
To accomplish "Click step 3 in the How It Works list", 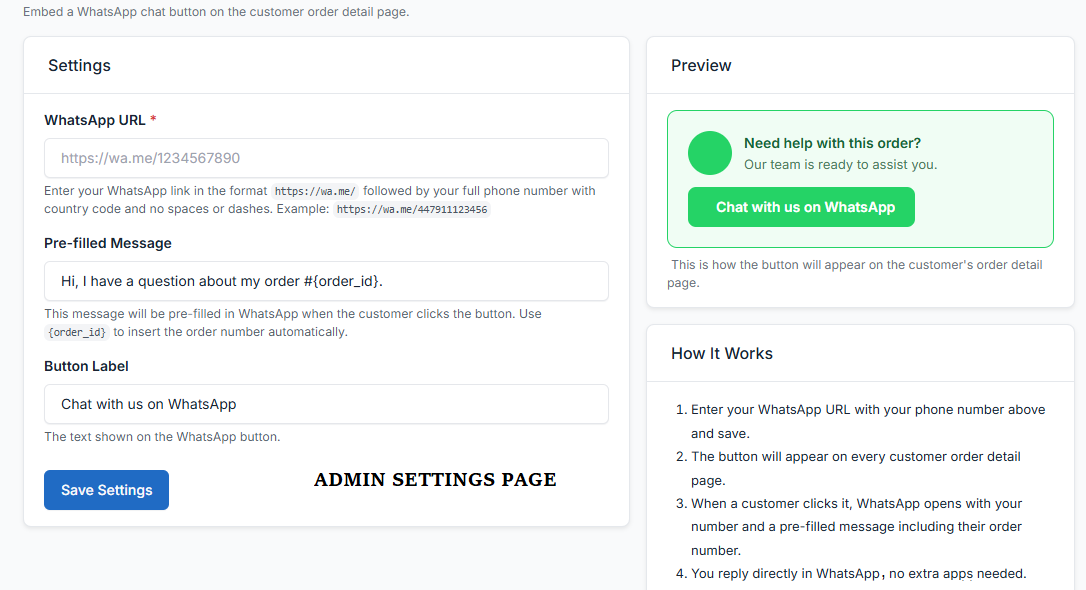I will 867,526.
